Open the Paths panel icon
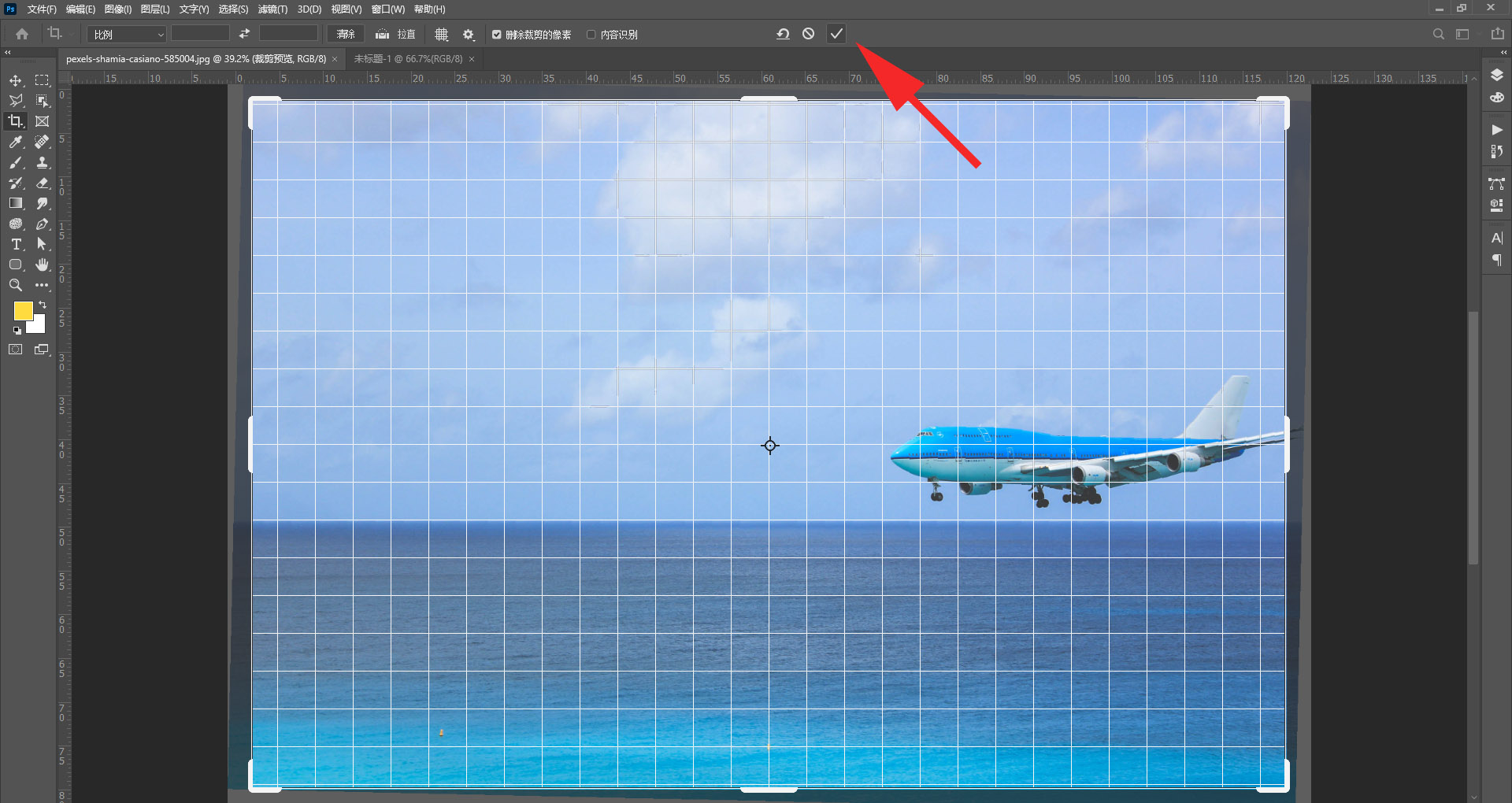The width and height of the screenshot is (1512, 803). (x=1497, y=184)
